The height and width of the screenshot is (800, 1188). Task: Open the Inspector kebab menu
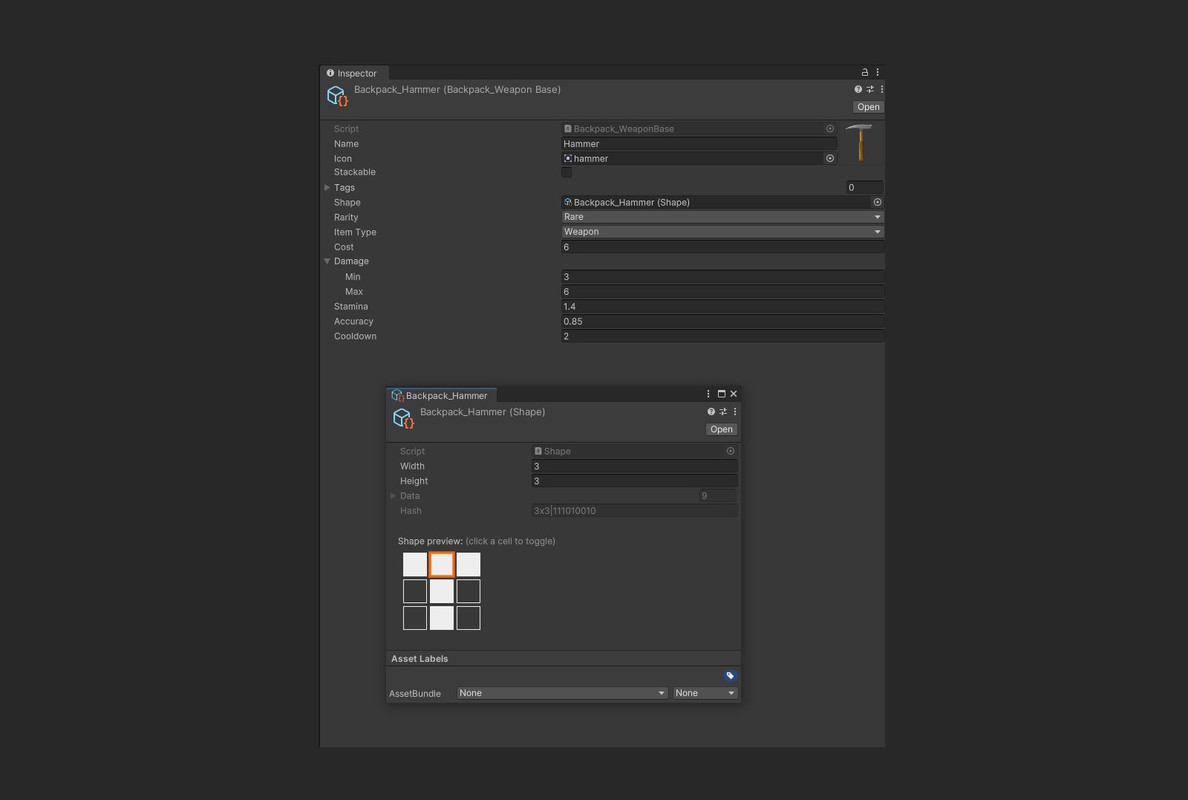[877, 72]
